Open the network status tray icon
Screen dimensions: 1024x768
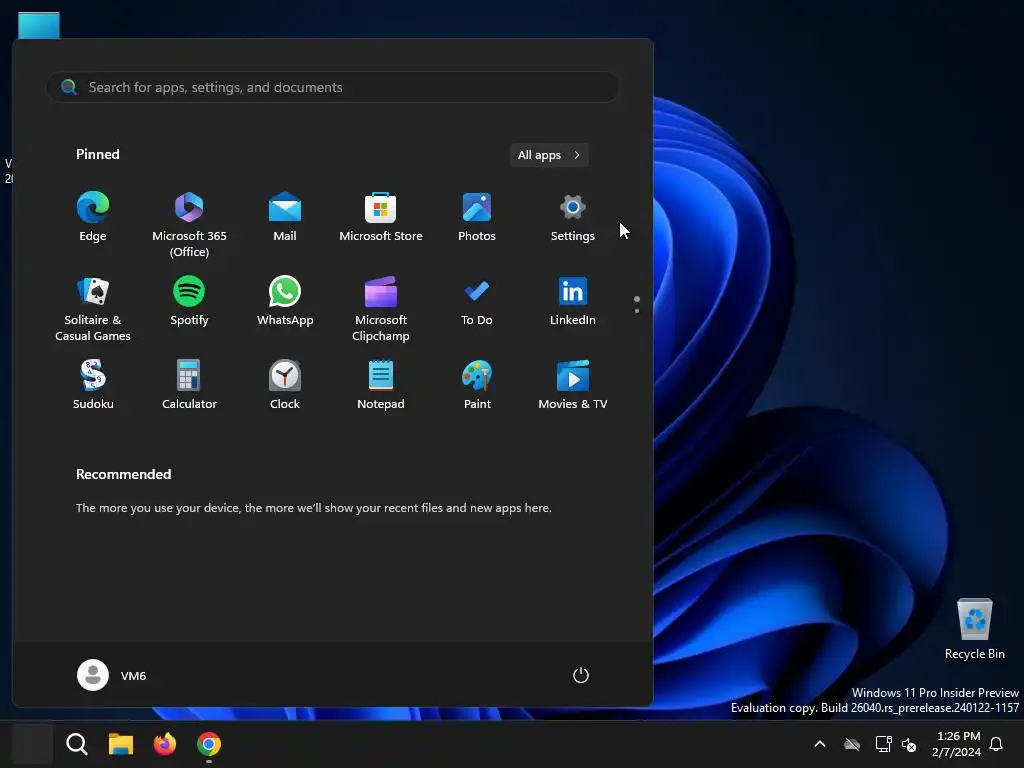tap(884, 744)
